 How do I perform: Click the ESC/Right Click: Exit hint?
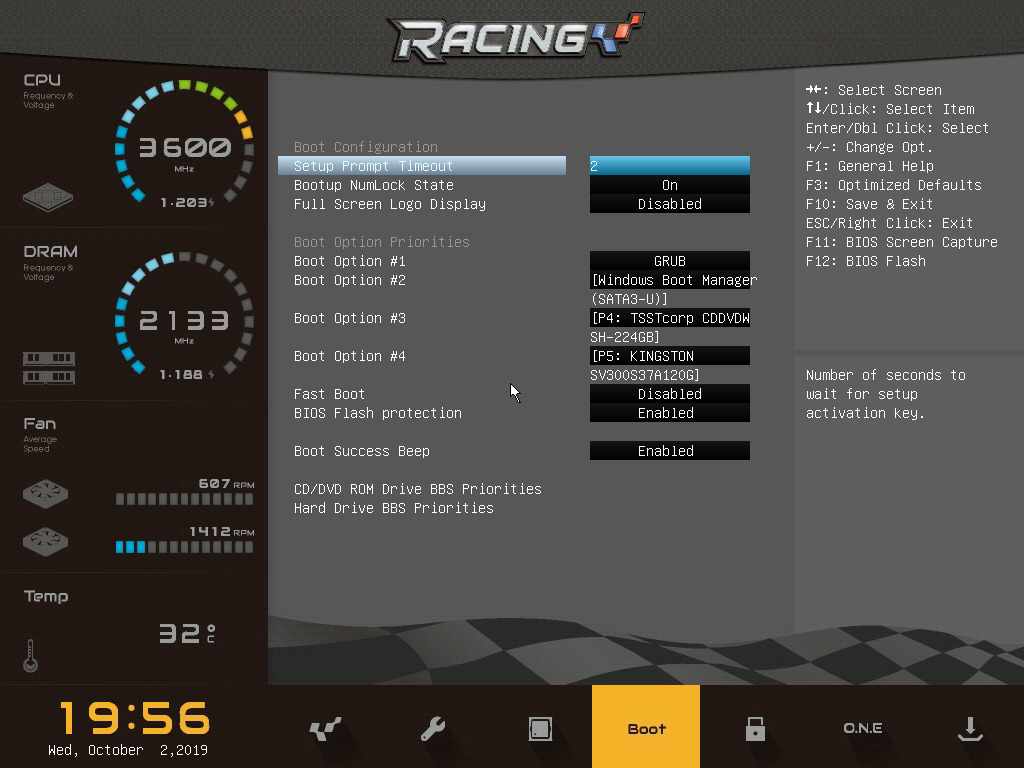click(889, 223)
